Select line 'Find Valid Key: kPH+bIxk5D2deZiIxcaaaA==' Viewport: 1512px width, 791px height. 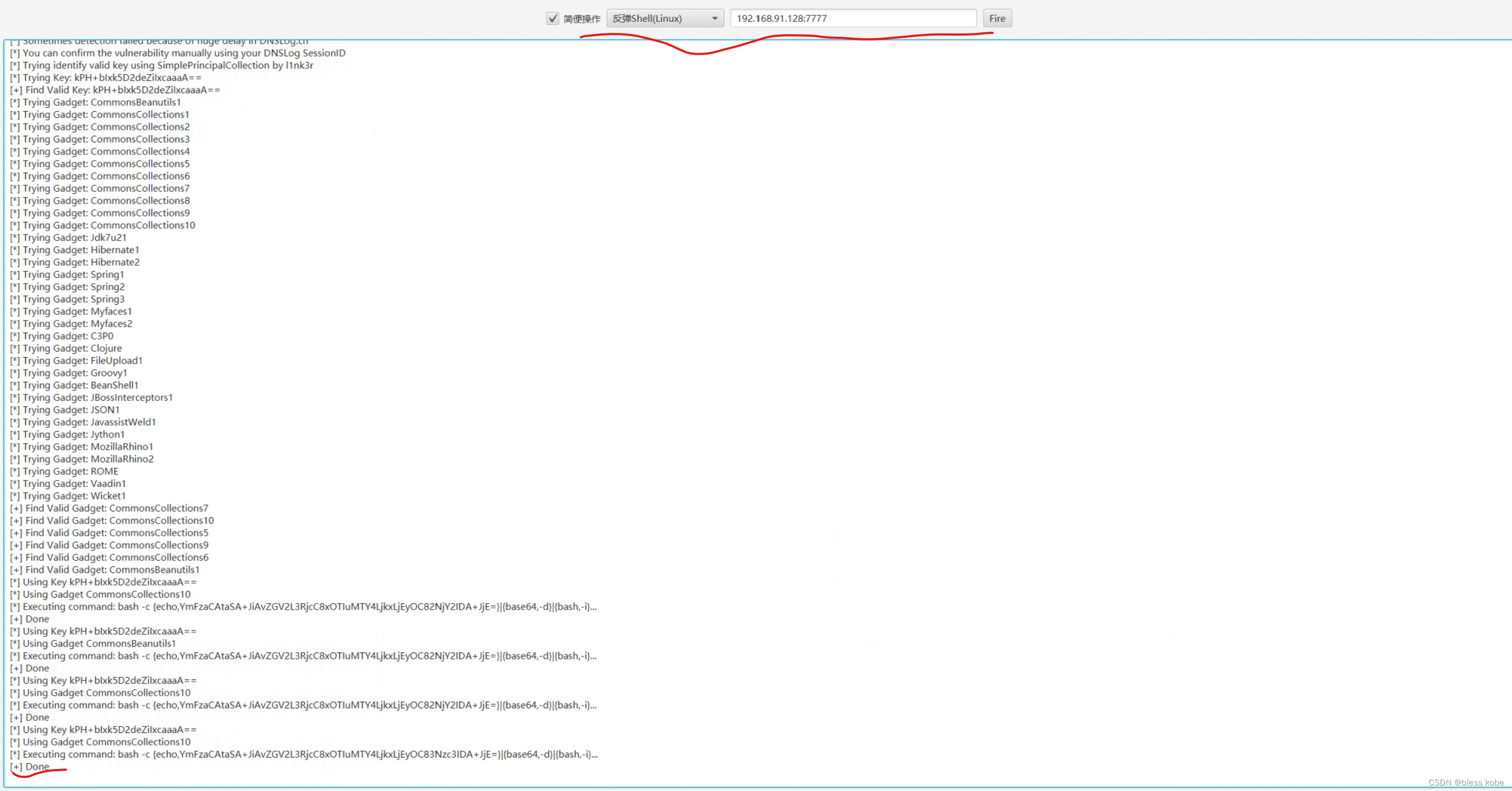[x=115, y=90]
